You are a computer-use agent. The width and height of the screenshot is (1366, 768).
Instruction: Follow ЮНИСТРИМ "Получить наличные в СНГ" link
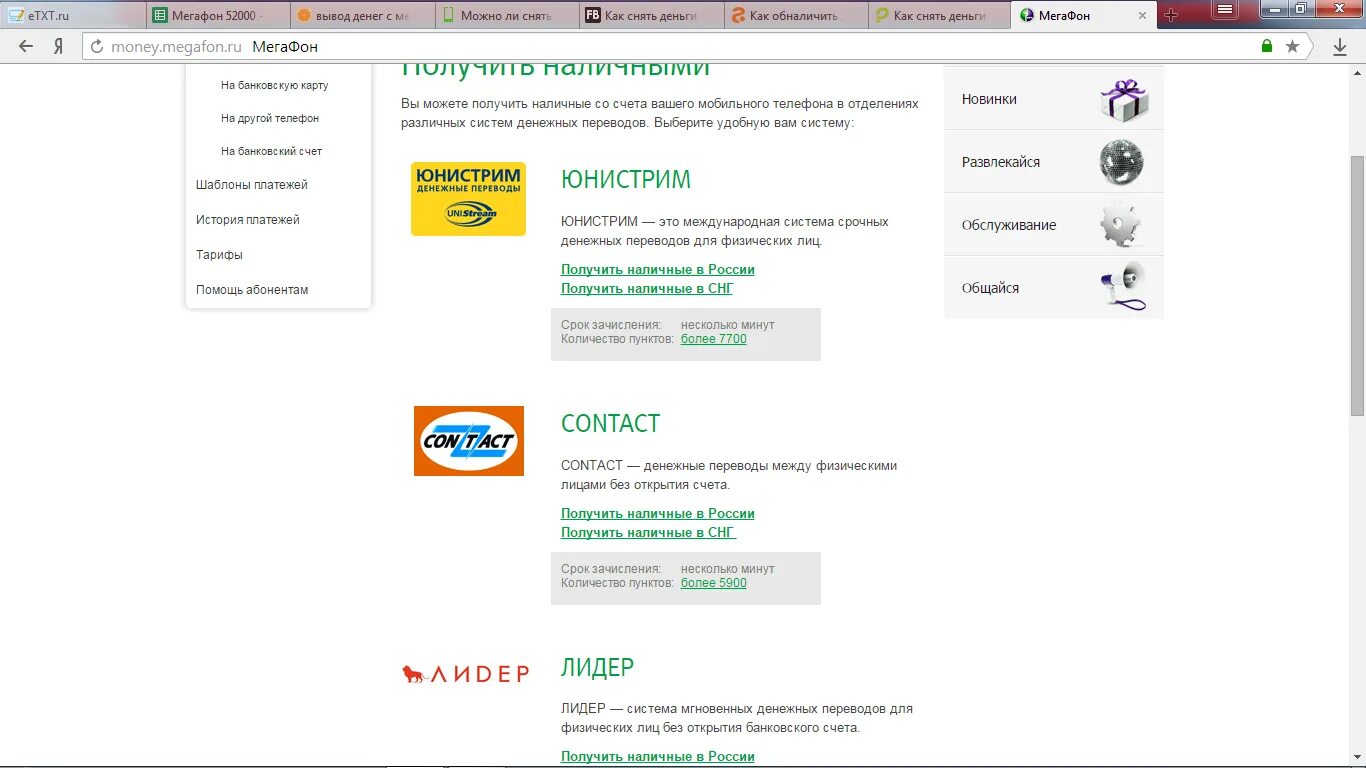click(647, 289)
